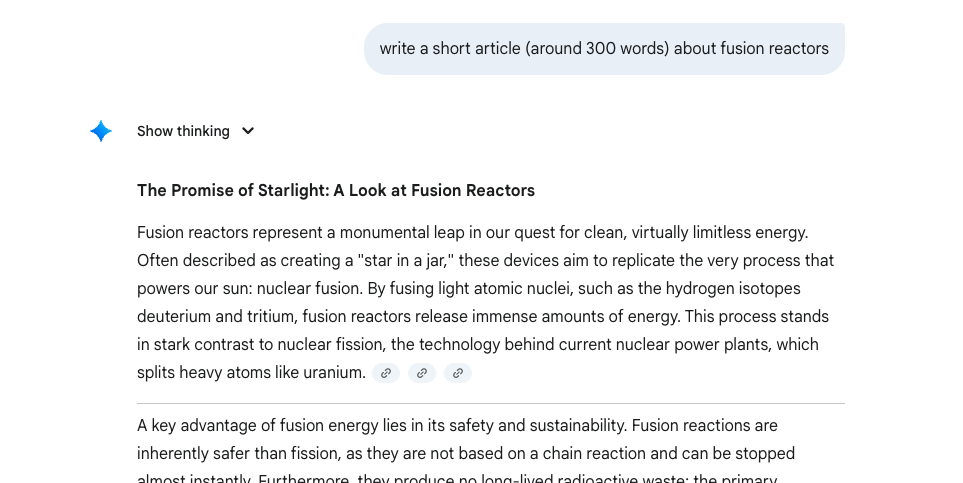Viewport: 963px width, 483px height.
Task: Expand the Show thinking chevron
Action: coord(248,131)
